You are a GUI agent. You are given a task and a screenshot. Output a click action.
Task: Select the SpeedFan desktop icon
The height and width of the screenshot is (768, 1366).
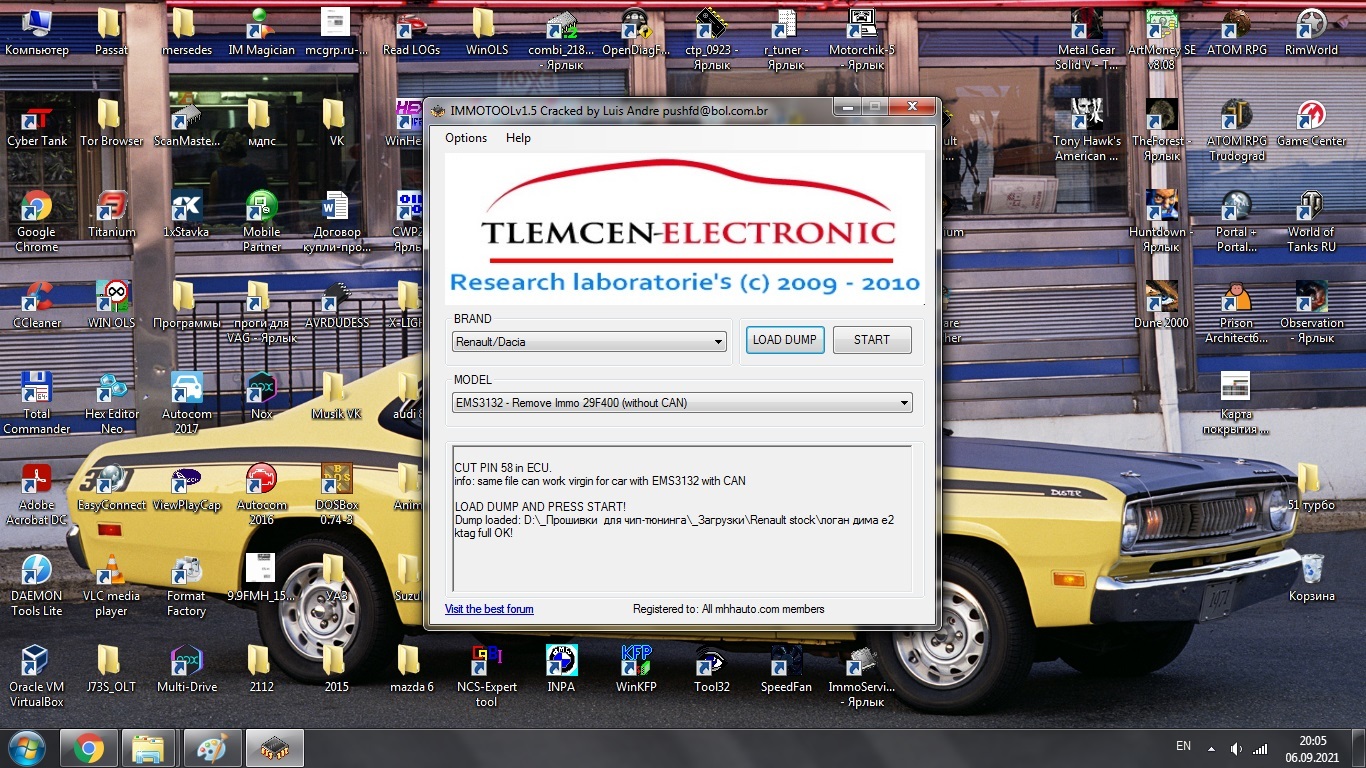click(786, 670)
